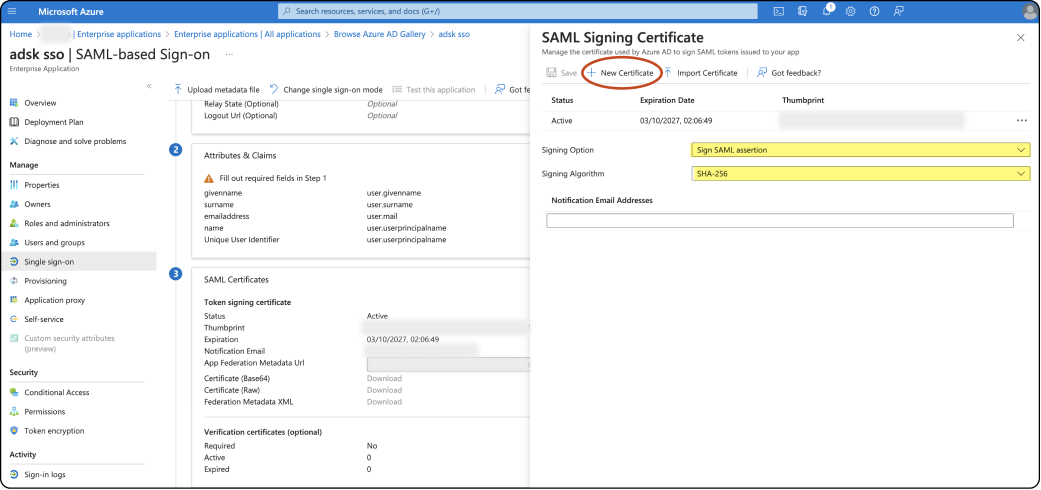
Task: Click the Deployment Plan book icon
Action: click(x=14, y=122)
